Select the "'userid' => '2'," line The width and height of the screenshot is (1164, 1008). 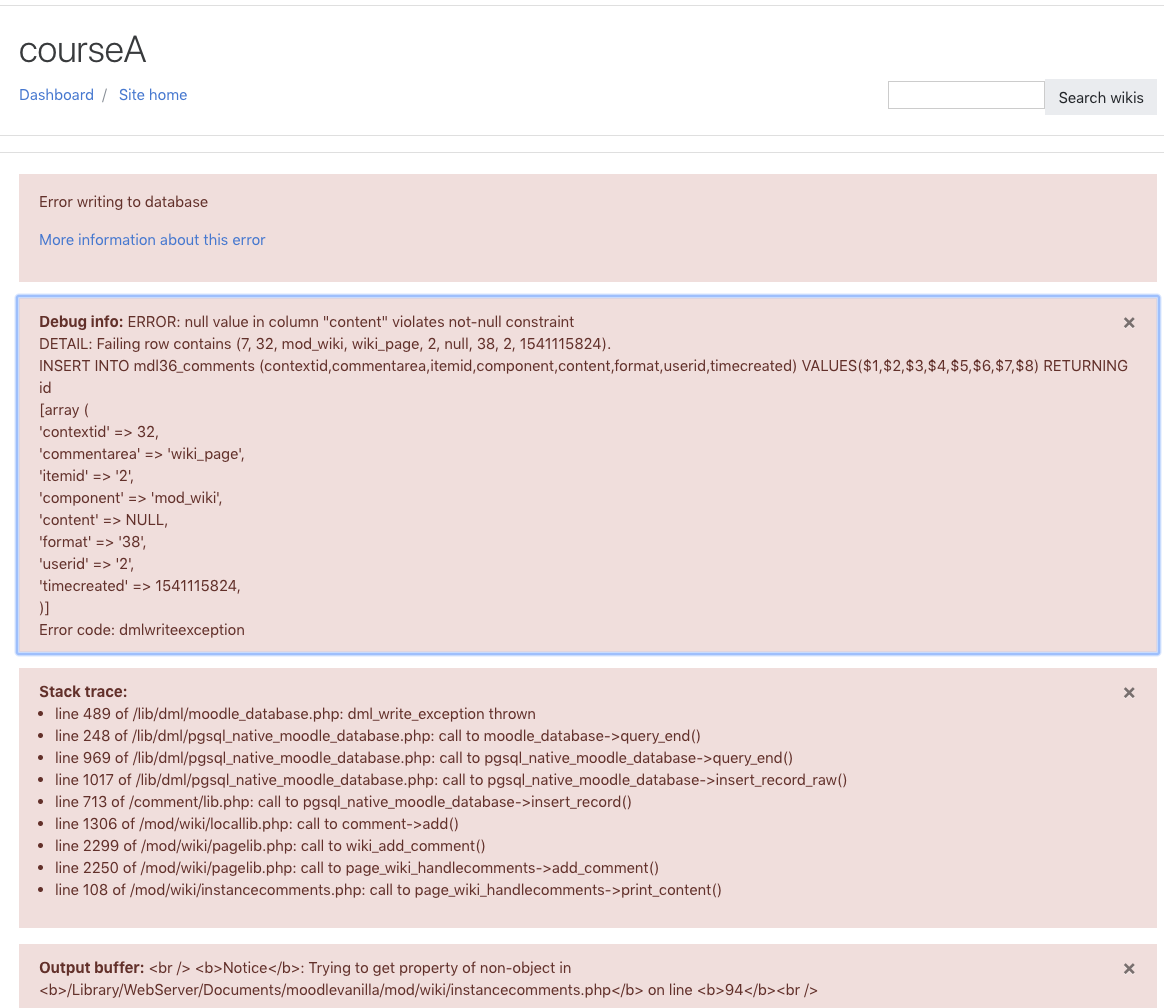[x=86, y=564]
